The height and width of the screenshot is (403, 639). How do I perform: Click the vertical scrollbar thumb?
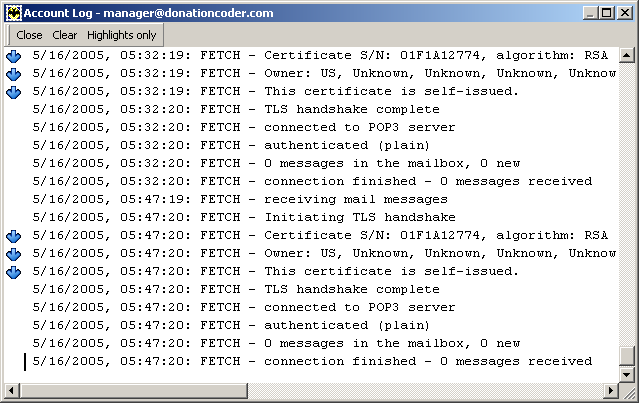pyautogui.click(x=626, y=356)
